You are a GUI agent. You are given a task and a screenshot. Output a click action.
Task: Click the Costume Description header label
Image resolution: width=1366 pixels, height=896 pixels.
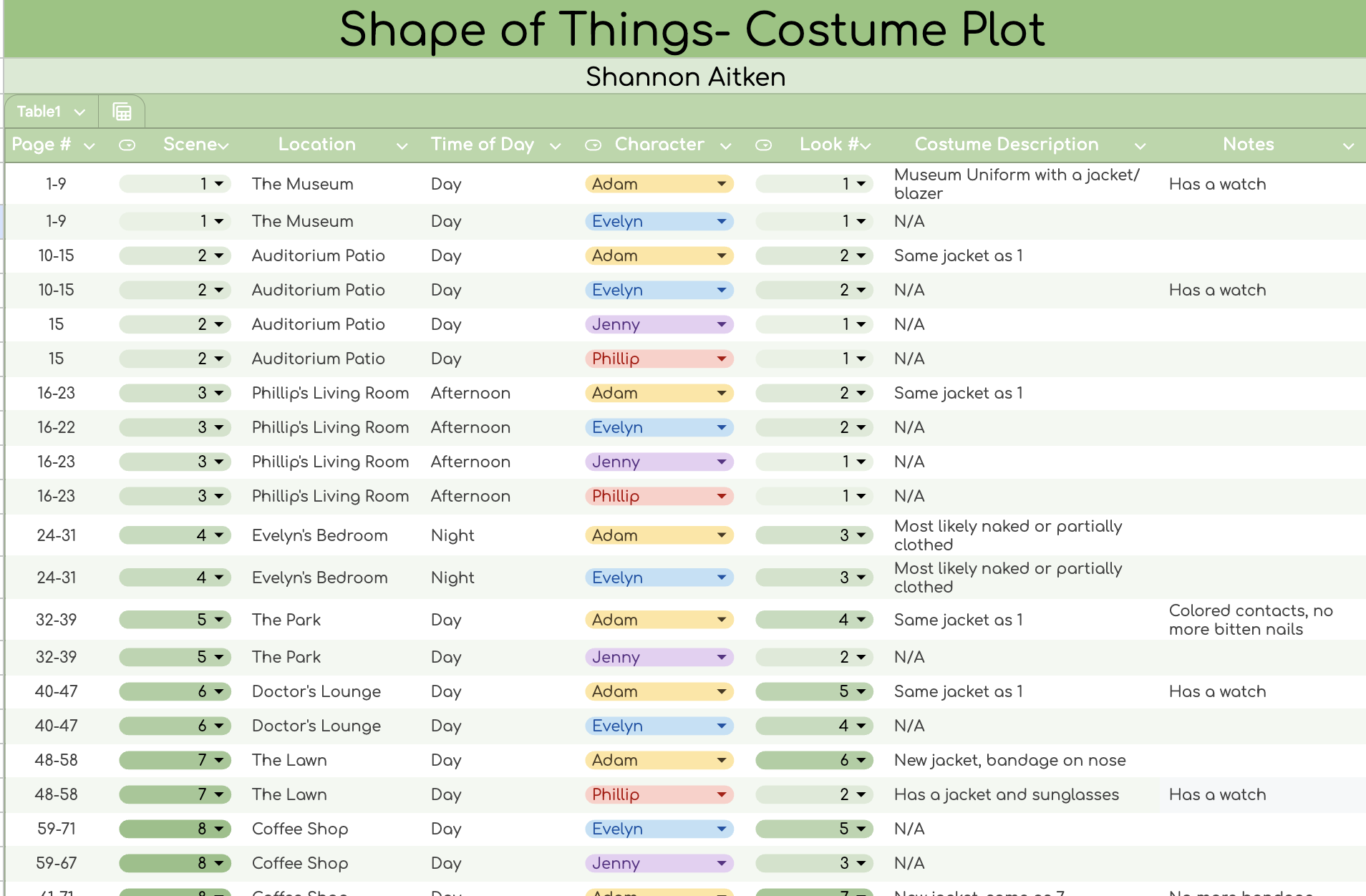[1006, 145]
